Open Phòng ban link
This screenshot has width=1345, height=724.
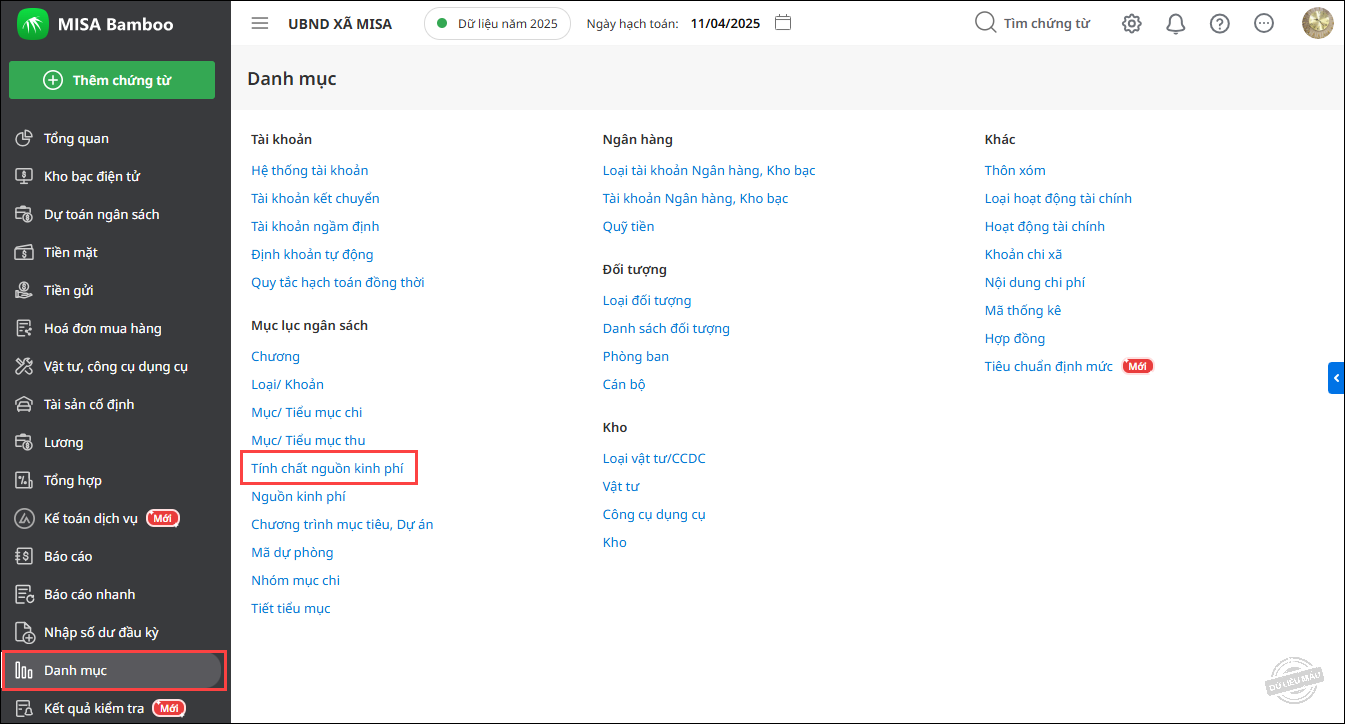pyautogui.click(x=636, y=356)
